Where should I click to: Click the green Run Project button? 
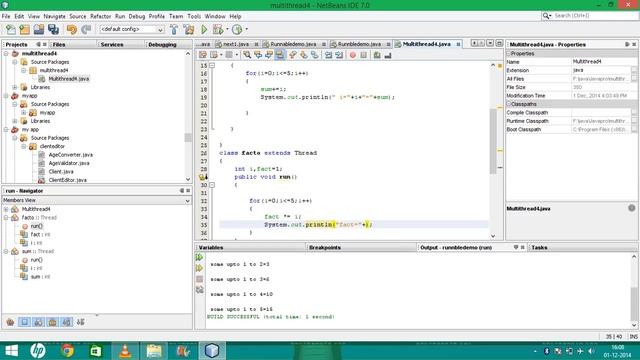[204, 29]
